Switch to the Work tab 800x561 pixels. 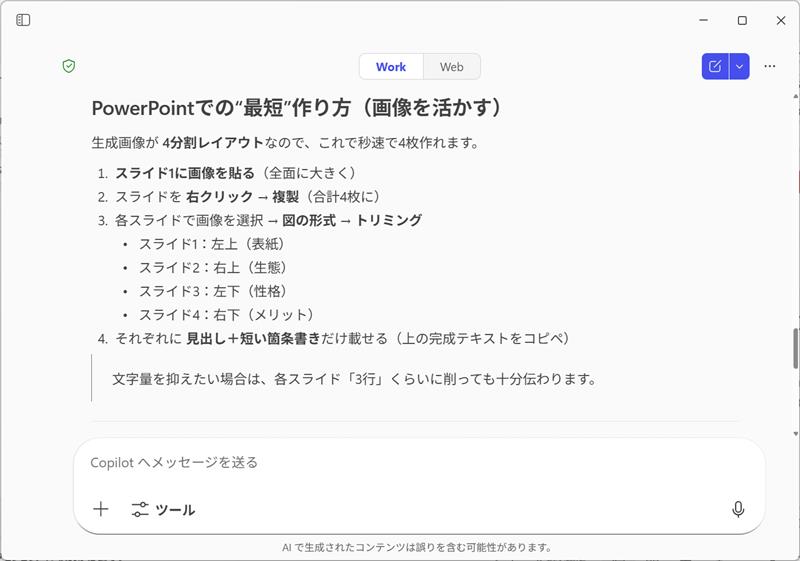click(391, 67)
